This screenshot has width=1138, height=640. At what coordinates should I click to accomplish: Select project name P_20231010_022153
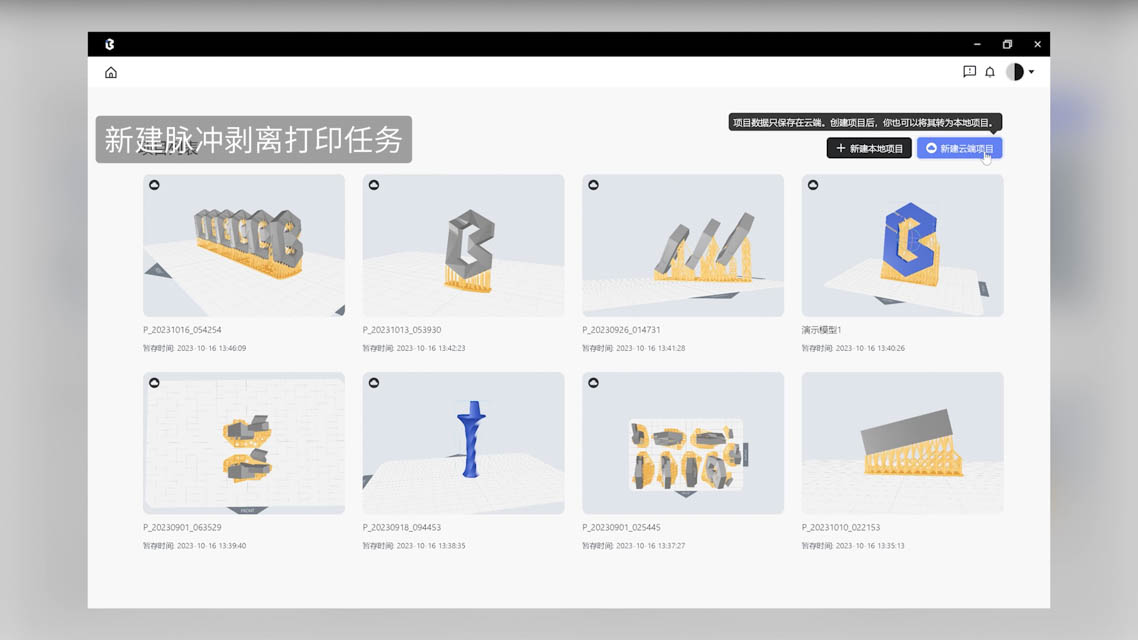pos(840,528)
